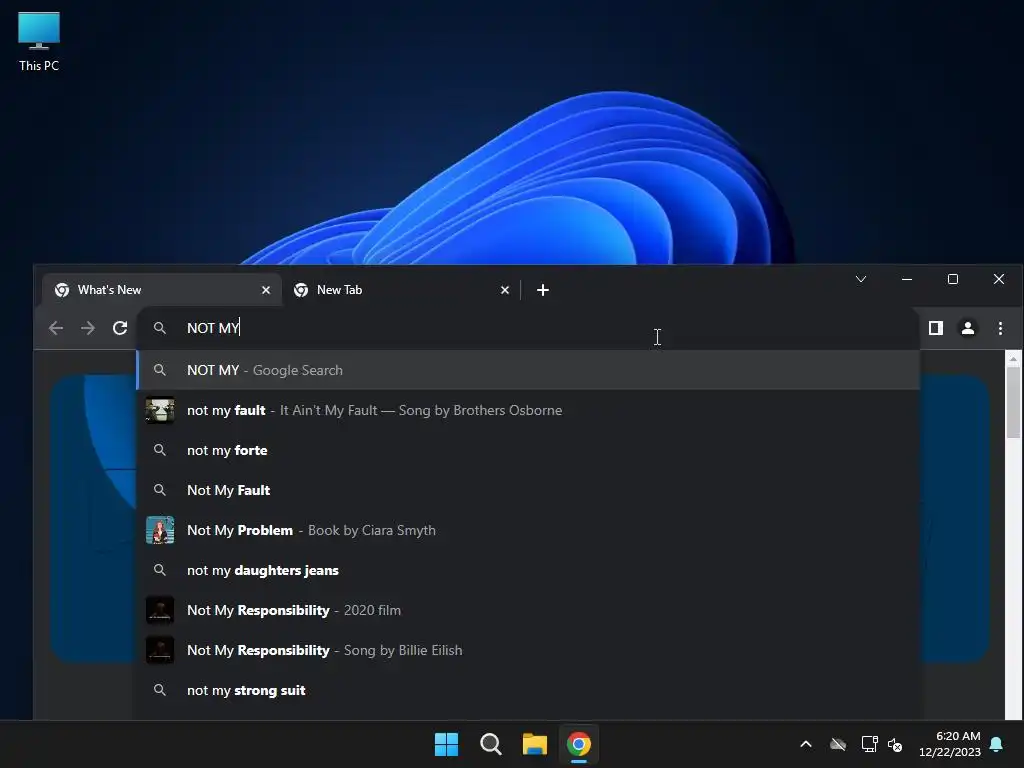Expand the tab search chevron
Image resolution: width=1024 pixels, height=768 pixels.
(861, 279)
